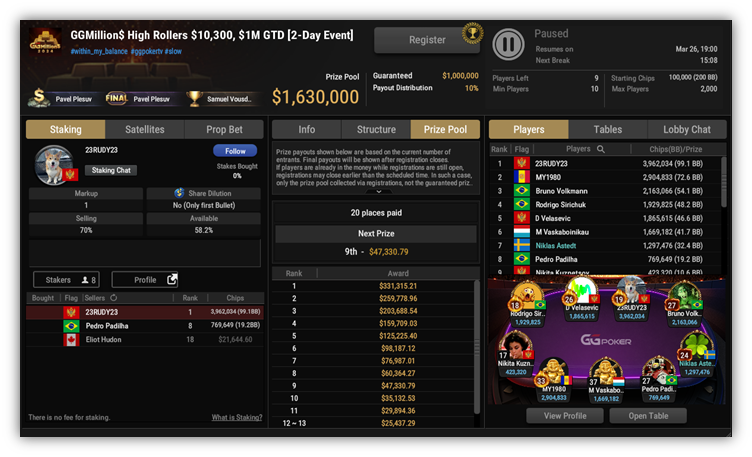Viewport: 752px width, 457px height.
Task: Click the trophy badge on Register button
Action: click(472, 33)
